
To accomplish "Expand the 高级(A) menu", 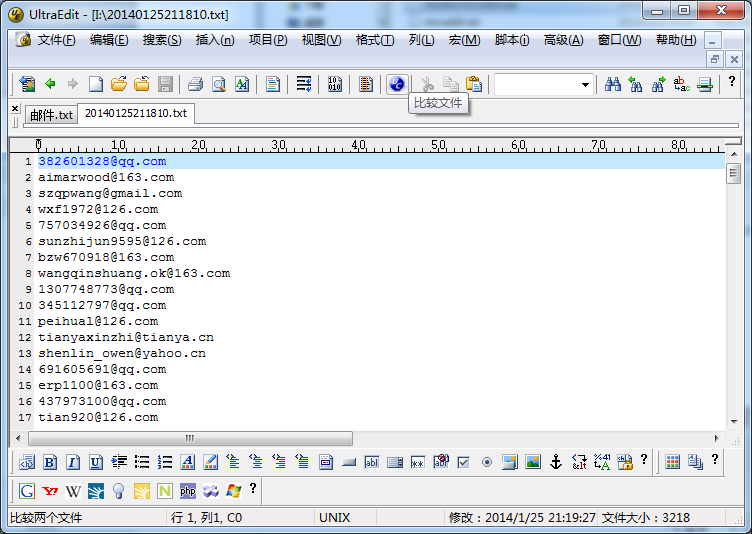I will (563, 40).
